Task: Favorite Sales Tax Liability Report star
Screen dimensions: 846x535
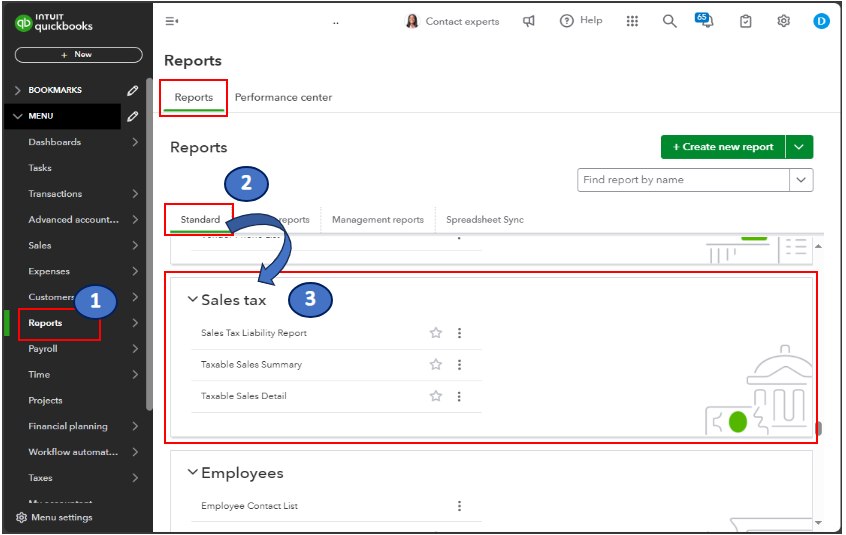Action: click(x=436, y=333)
